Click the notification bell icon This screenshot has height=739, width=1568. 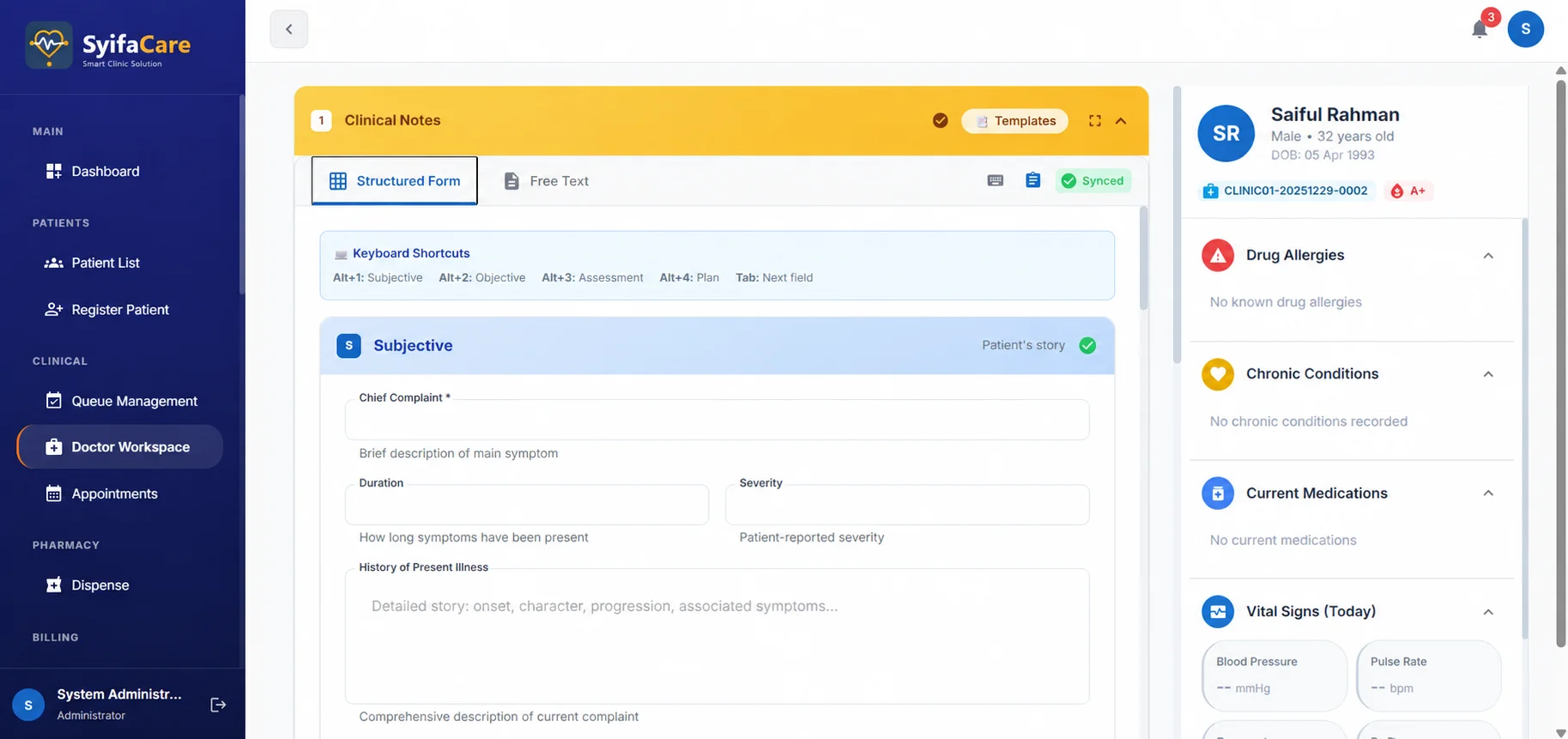point(1479,30)
